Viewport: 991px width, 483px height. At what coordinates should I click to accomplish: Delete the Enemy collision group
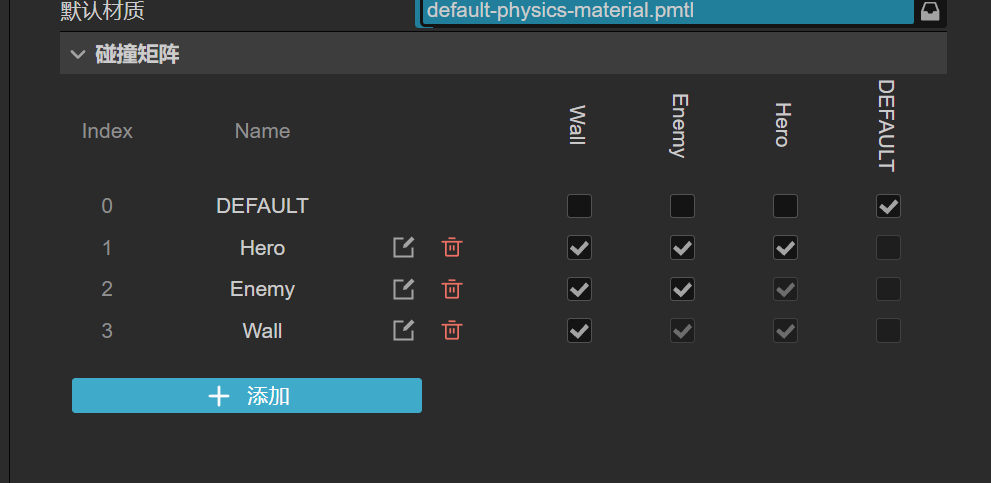tap(452, 289)
